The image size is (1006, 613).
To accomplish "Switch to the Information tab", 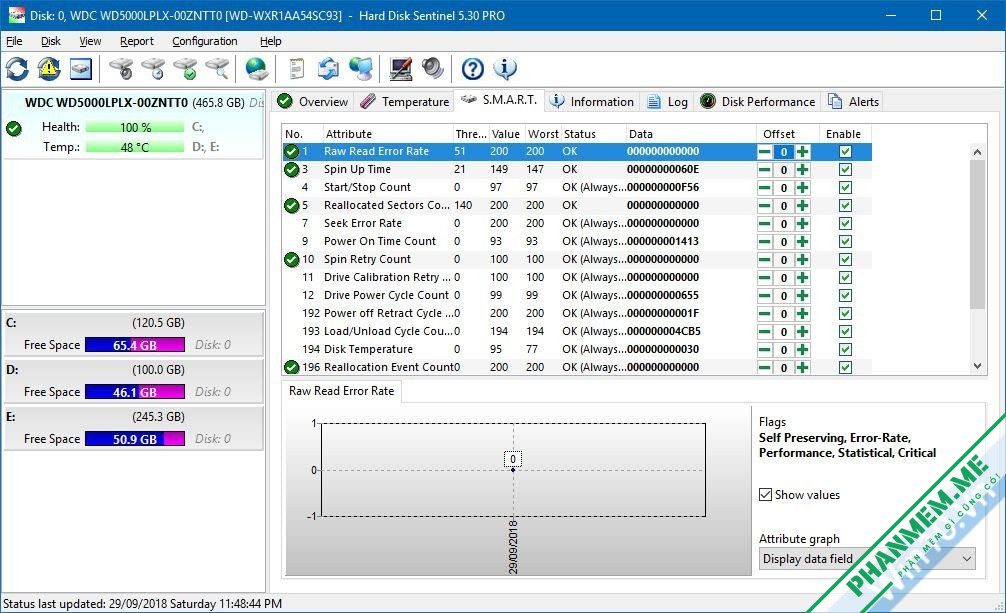I will coord(592,101).
